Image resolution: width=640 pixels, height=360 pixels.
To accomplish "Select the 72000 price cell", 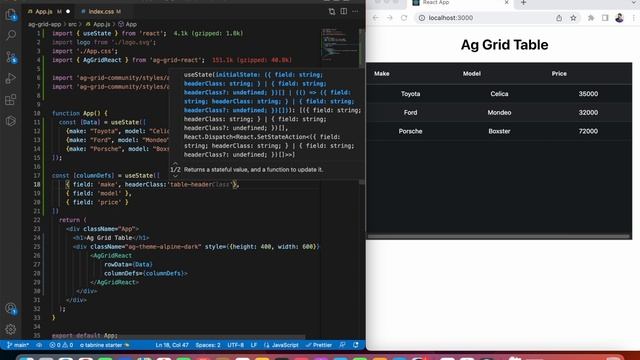I will click(588, 131).
